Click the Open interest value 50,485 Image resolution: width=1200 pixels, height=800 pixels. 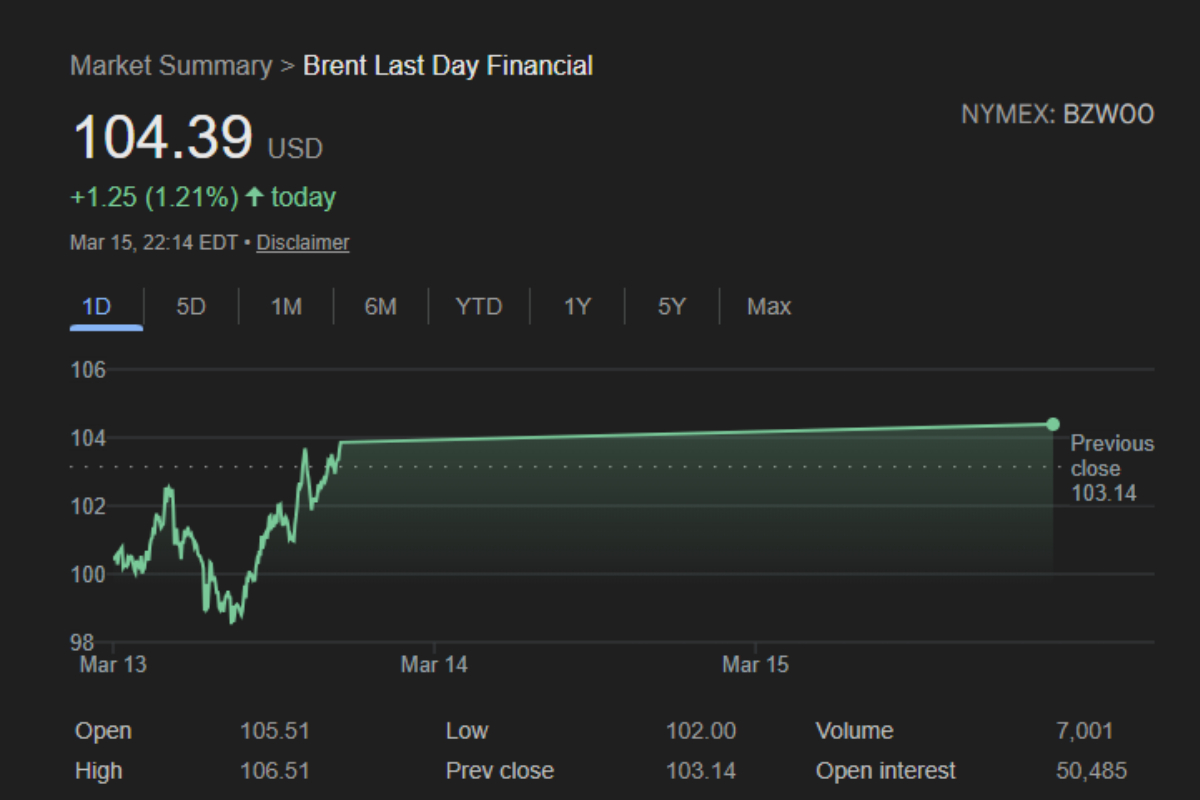(x=1091, y=771)
